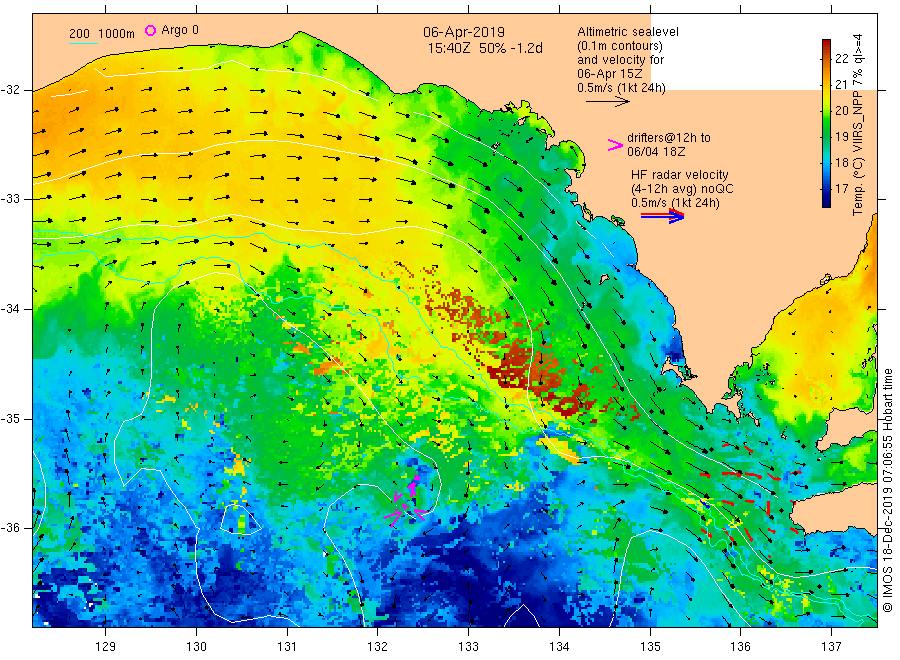This screenshot has height=660, width=900.
Task: Click the 06-Apr-2019 date title
Action: click(x=464, y=33)
